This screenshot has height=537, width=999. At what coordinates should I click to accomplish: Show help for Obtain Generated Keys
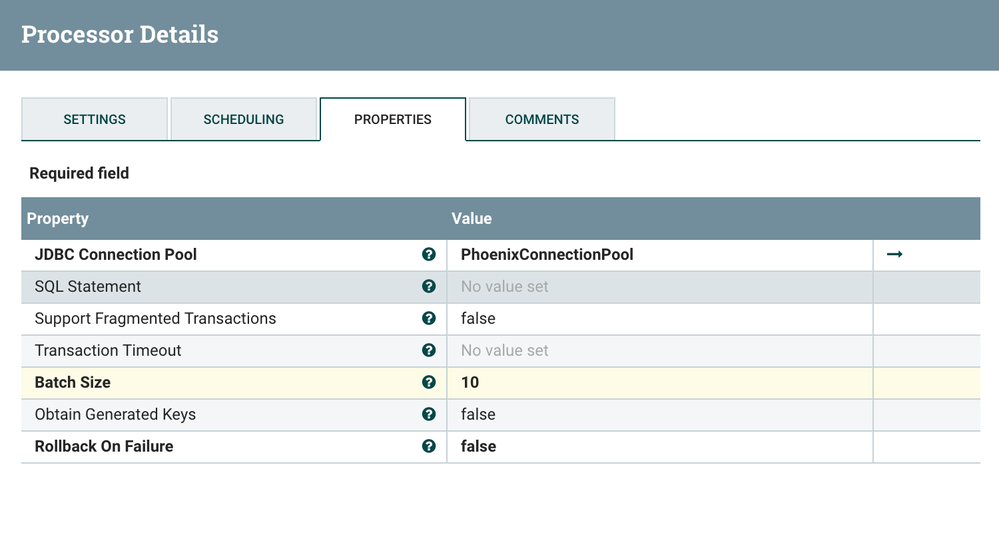pyautogui.click(x=429, y=415)
